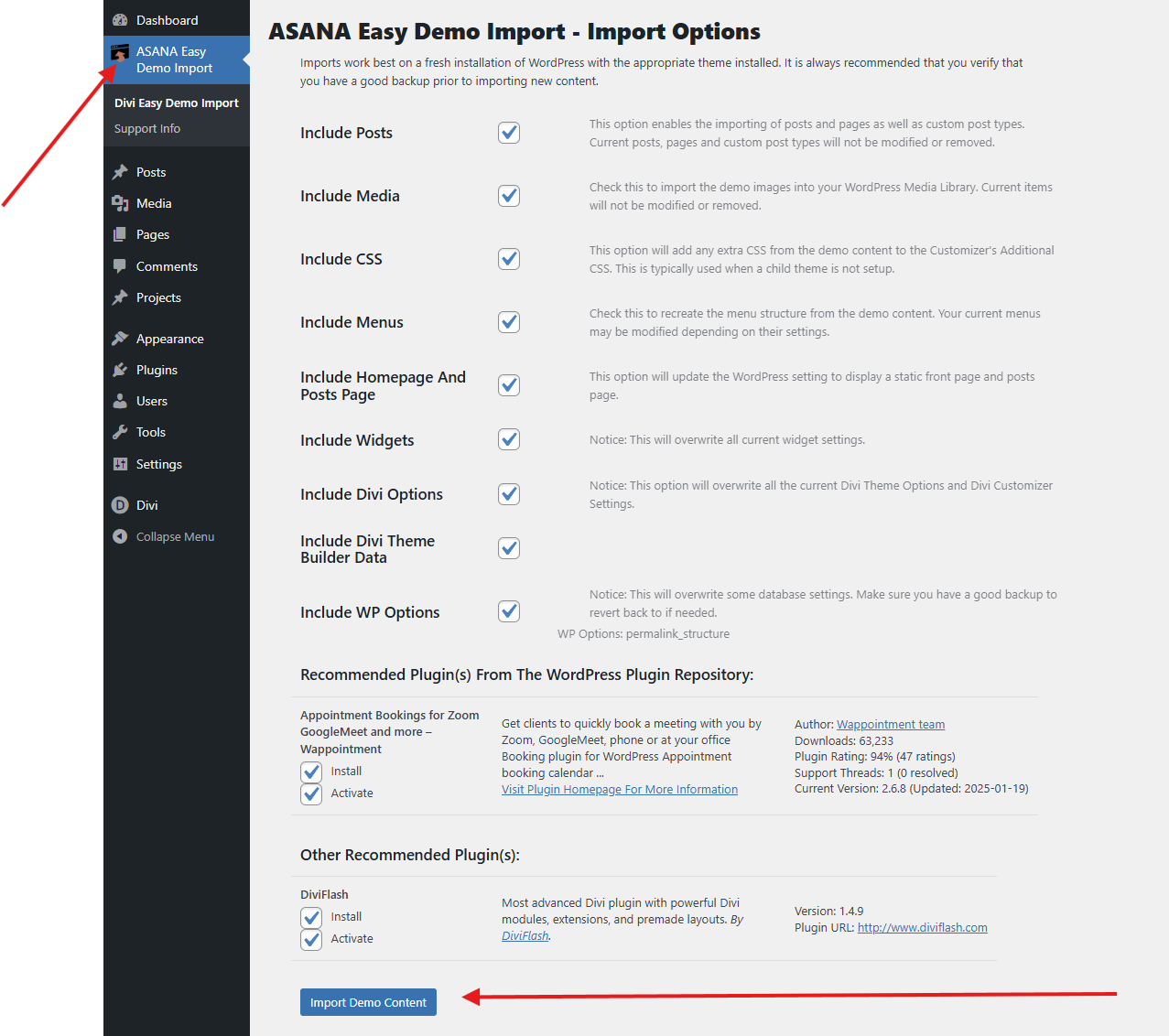Viewport: 1169px width, 1036px height.
Task: Open the Media library menu
Action: [x=177, y=203]
